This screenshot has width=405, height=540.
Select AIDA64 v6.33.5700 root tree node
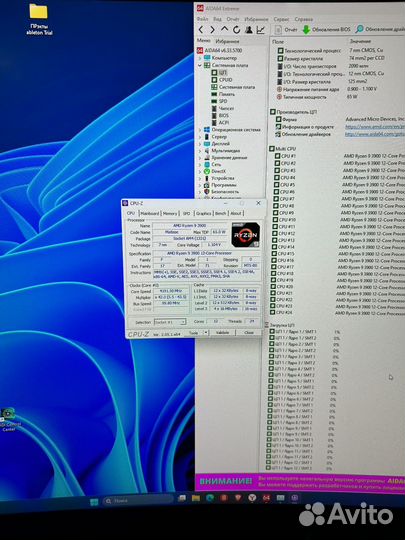219,50
